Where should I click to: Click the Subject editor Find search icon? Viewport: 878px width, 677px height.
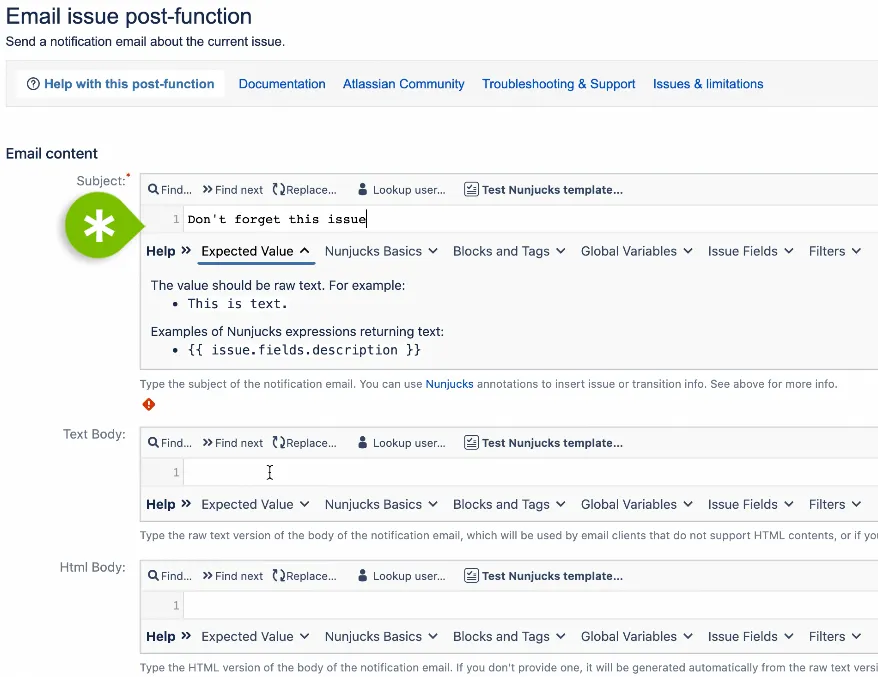click(153, 189)
